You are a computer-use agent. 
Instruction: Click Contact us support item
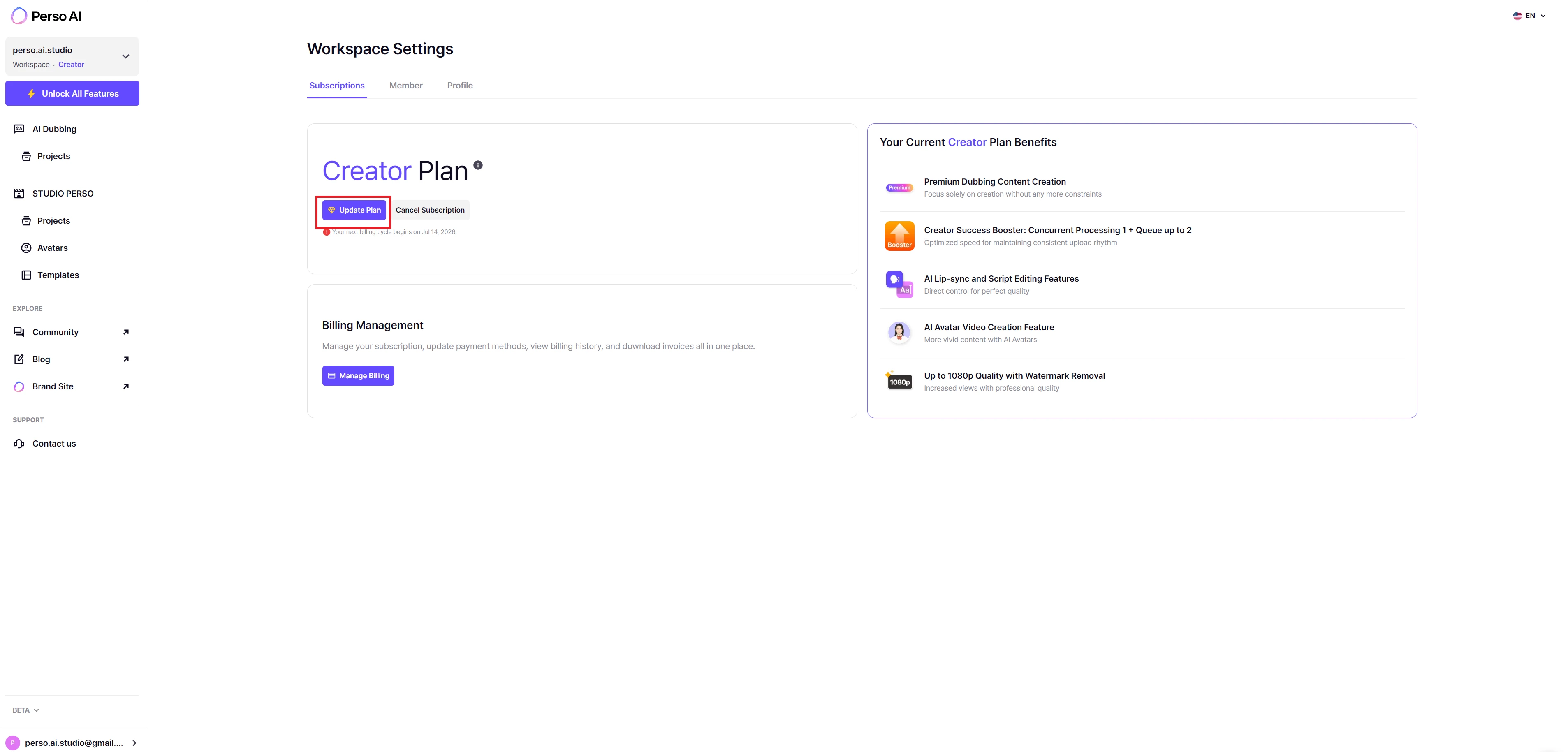[54, 444]
